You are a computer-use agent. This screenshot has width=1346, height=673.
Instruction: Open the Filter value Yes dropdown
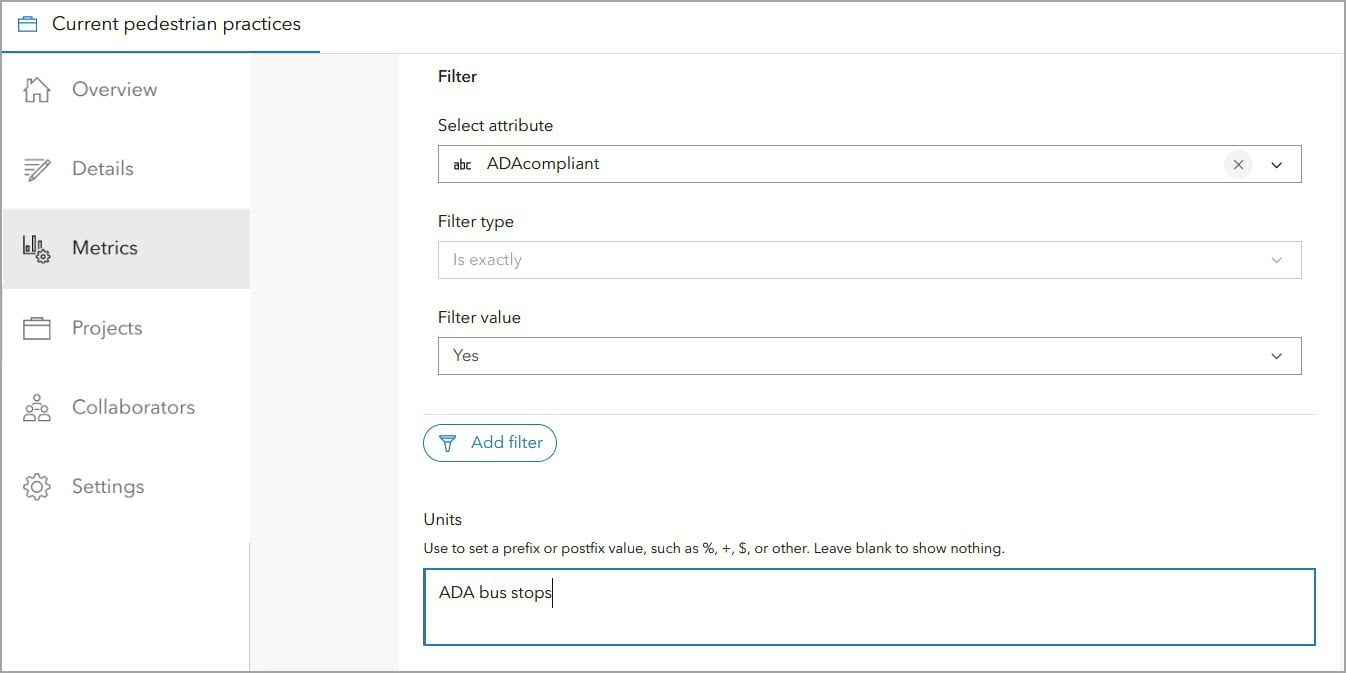coord(869,356)
